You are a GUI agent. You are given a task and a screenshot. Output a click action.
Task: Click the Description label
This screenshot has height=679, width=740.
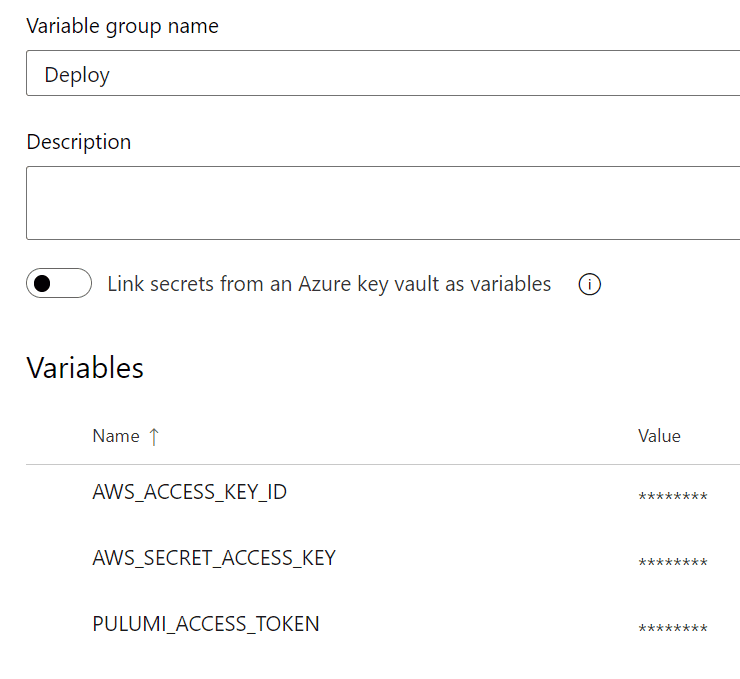[x=79, y=142]
